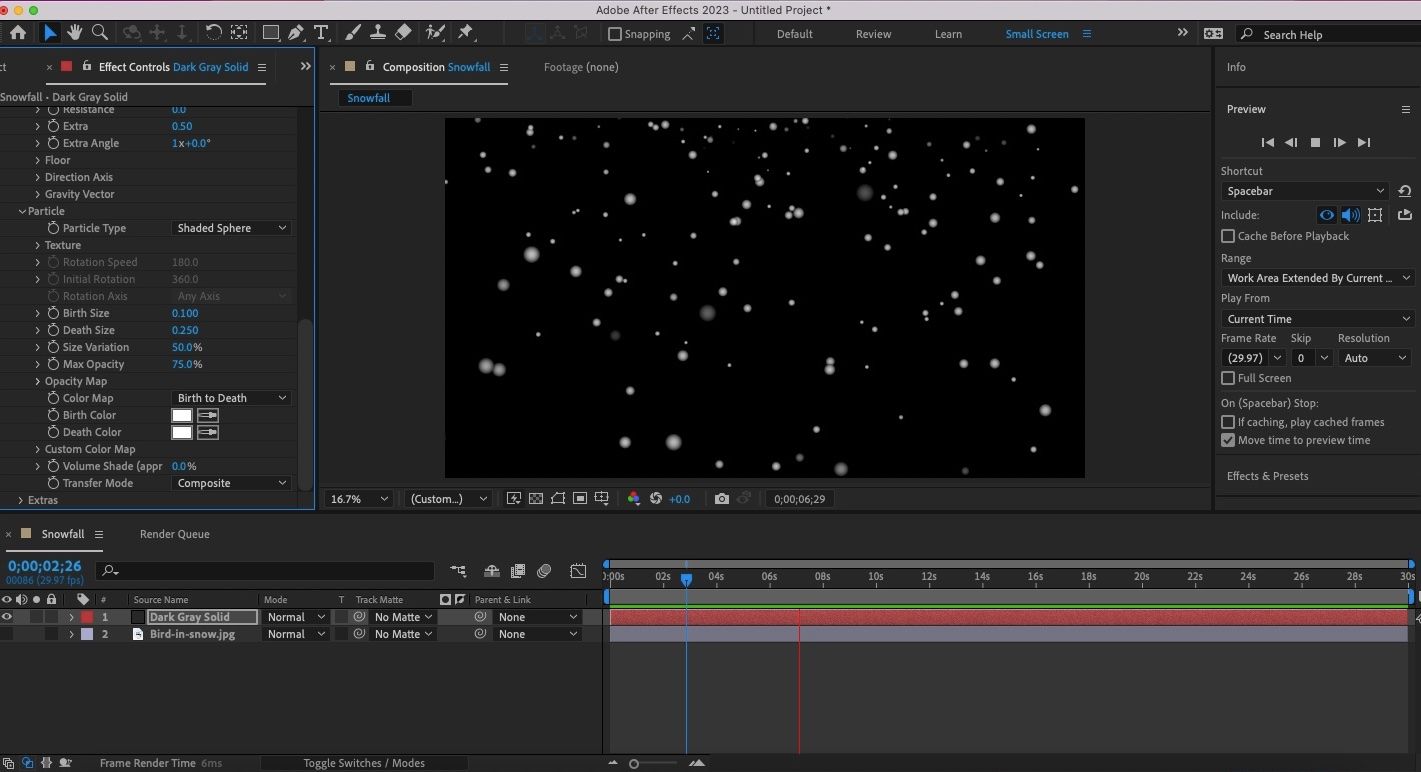
Task: Enable the Snapping checkbox
Action: (x=615, y=34)
